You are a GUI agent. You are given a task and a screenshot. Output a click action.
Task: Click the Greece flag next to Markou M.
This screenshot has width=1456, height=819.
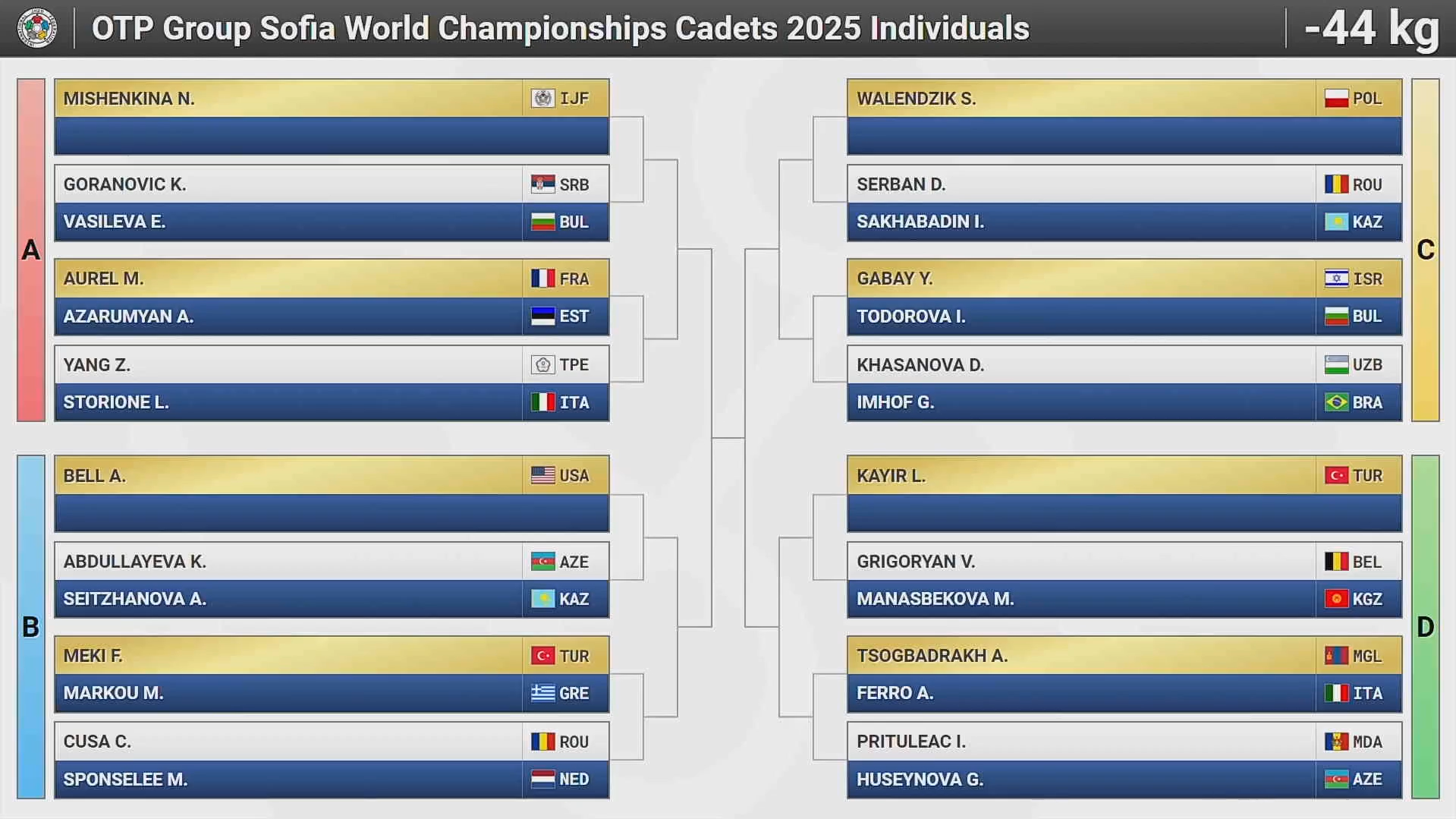[x=542, y=693]
